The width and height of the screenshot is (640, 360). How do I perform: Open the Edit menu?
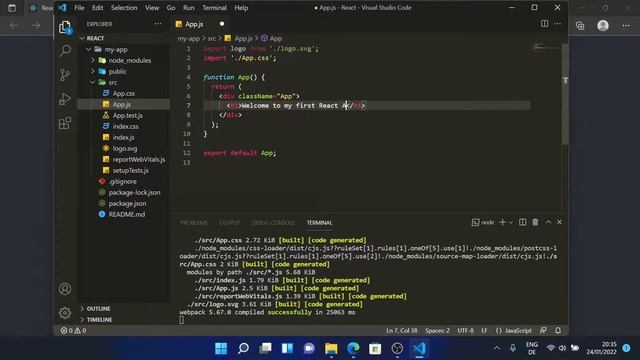point(97,7)
